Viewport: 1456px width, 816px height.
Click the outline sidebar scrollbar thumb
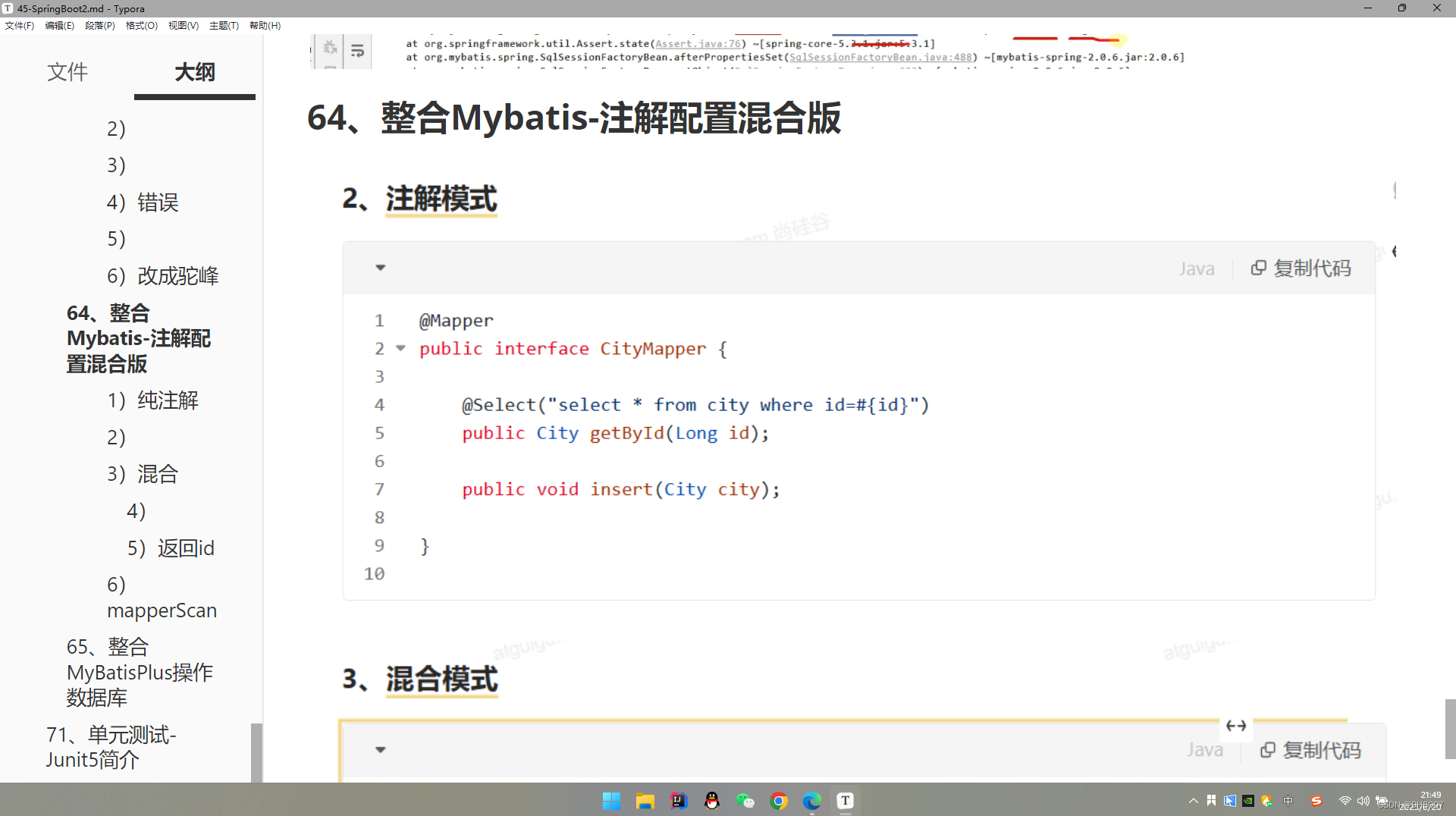tap(256, 752)
